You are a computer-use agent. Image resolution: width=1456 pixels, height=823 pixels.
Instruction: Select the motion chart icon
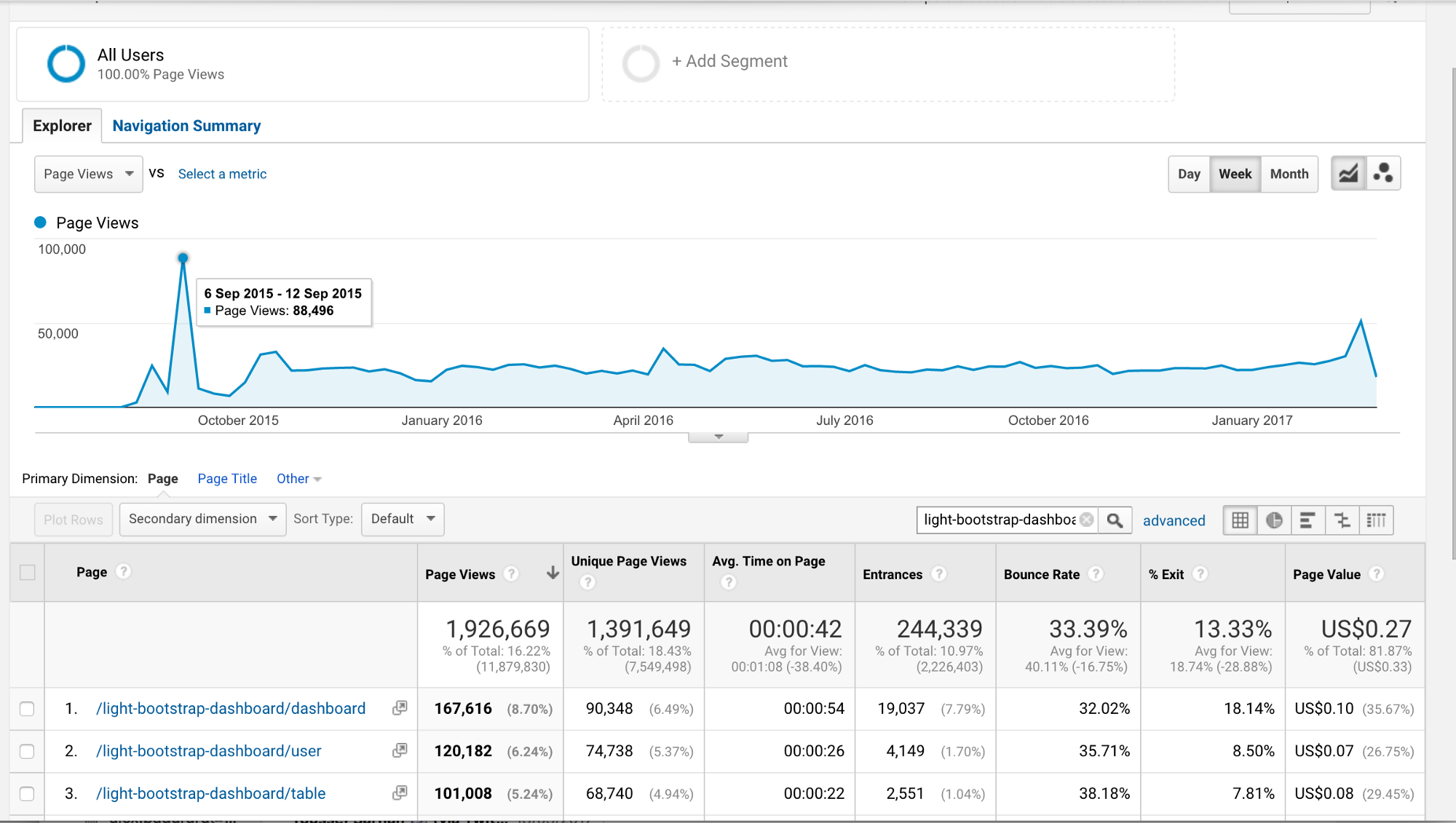coord(1382,173)
